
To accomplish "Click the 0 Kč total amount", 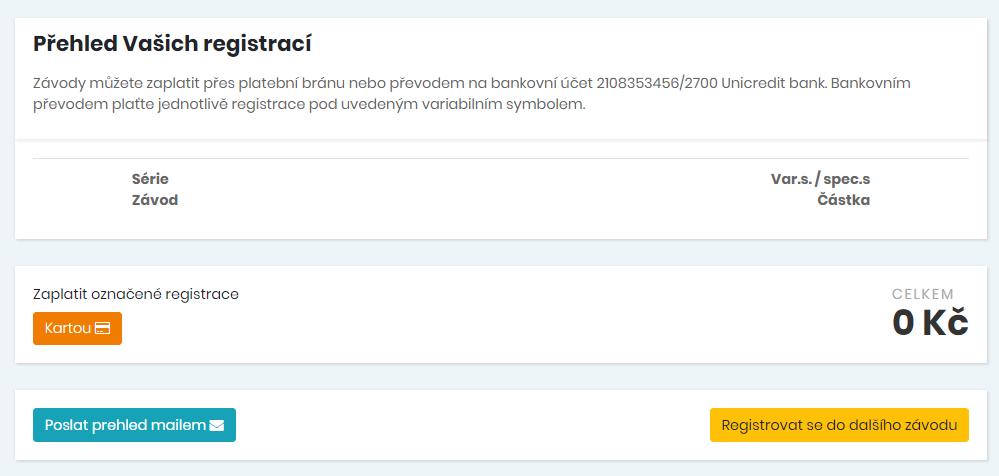I will click(x=930, y=322).
